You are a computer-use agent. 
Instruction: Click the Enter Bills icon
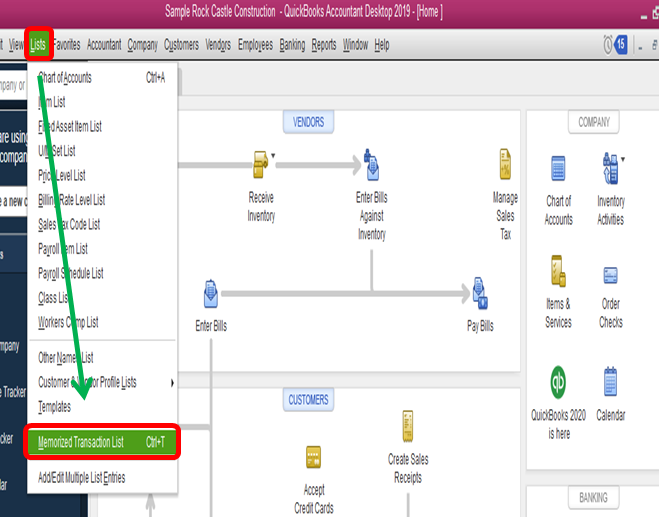coord(211,293)
